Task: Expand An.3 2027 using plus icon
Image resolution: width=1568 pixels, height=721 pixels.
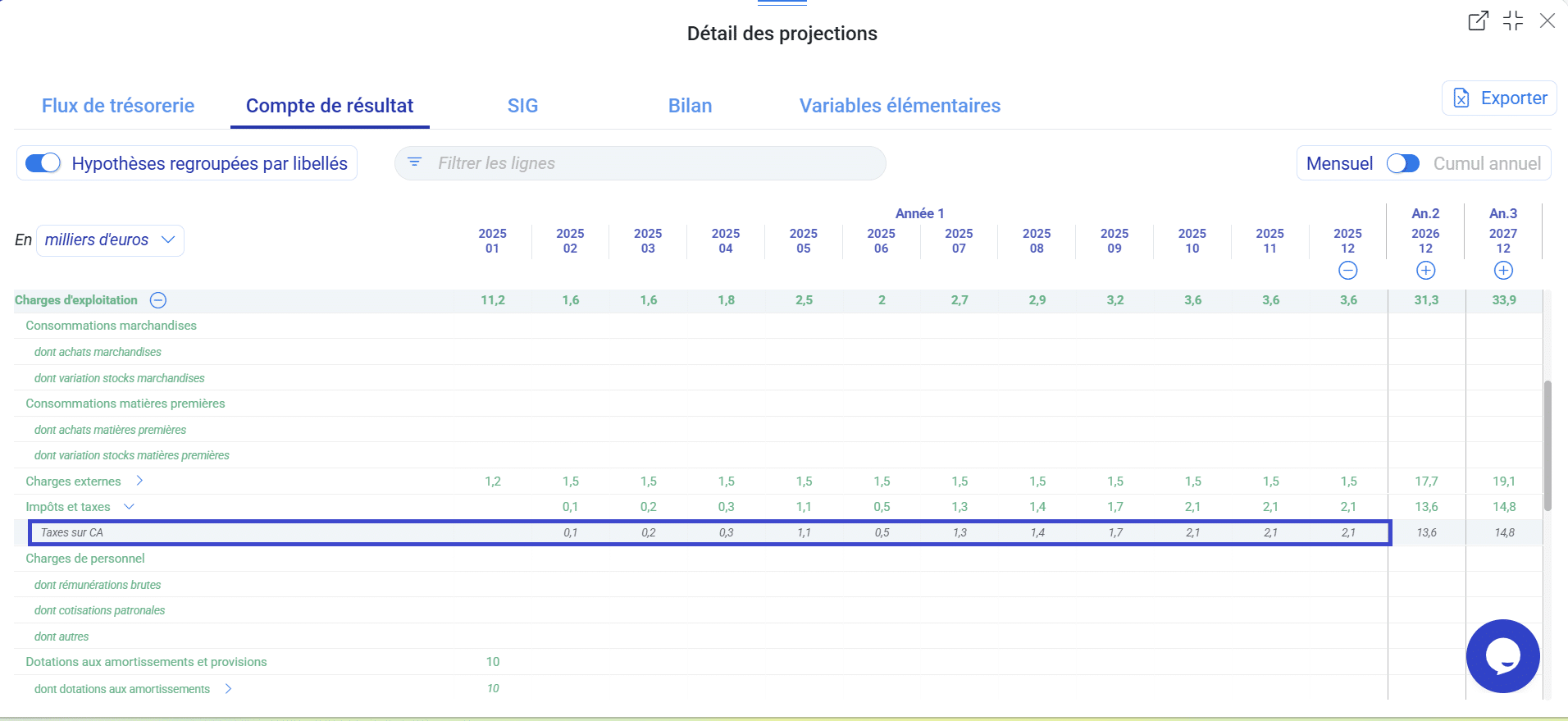Action: click(1503, 271)
